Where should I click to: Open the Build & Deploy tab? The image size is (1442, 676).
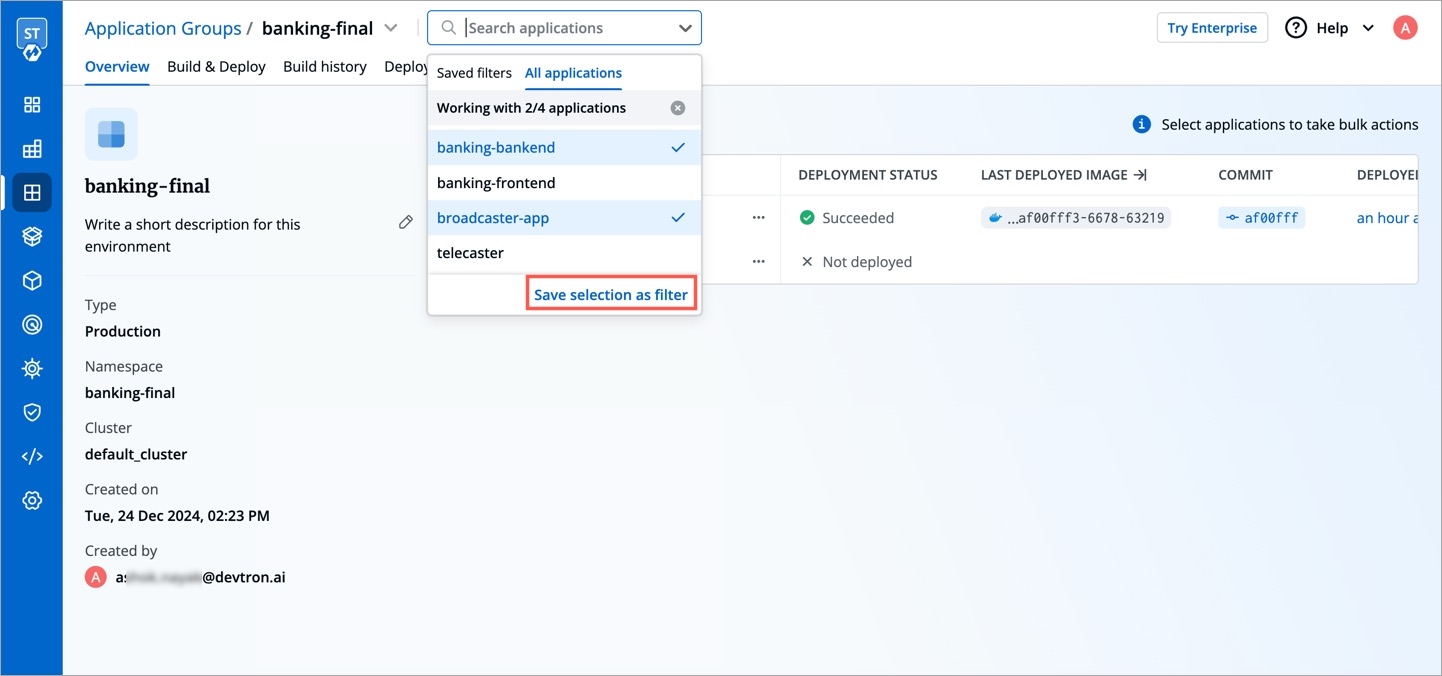[216, 67]
